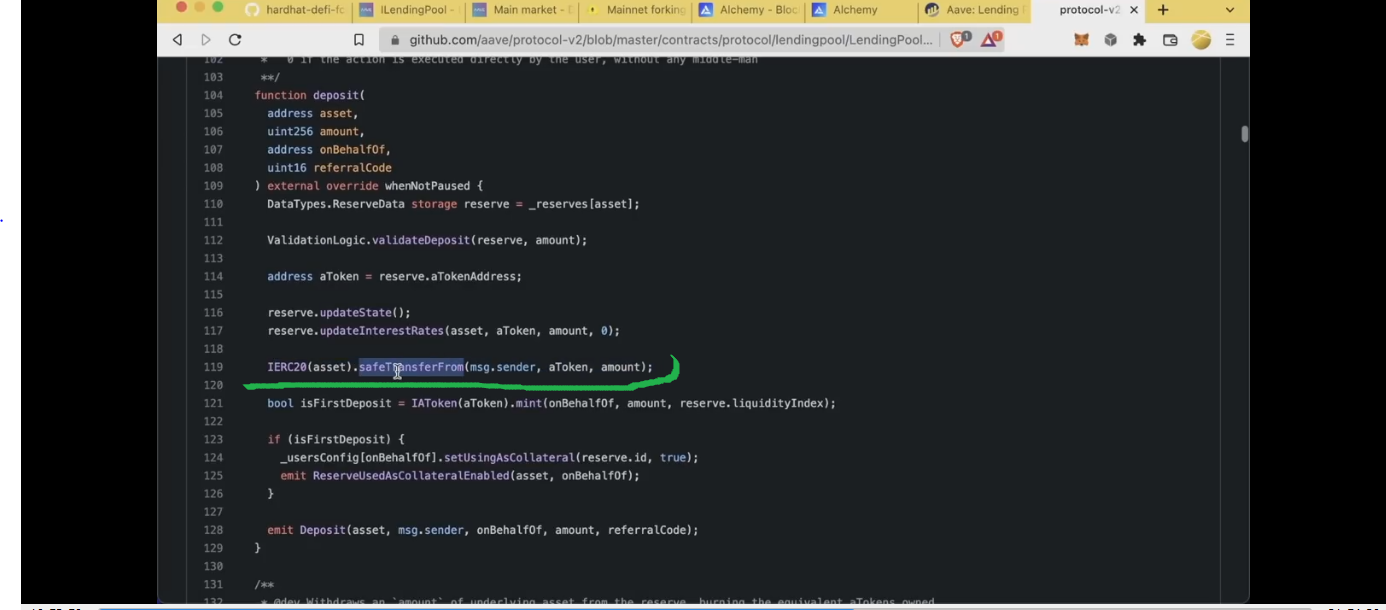
Task: Go back to the previous page
Action: [177, 40]
